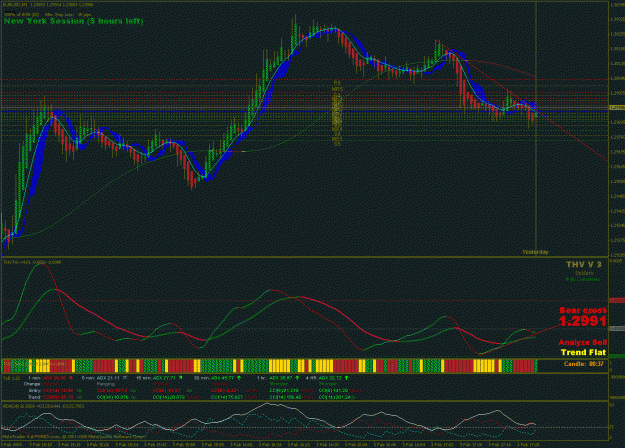Click the 'Entry:' row label in the CCI table
The image size is (625, 448).
[34, 391]
